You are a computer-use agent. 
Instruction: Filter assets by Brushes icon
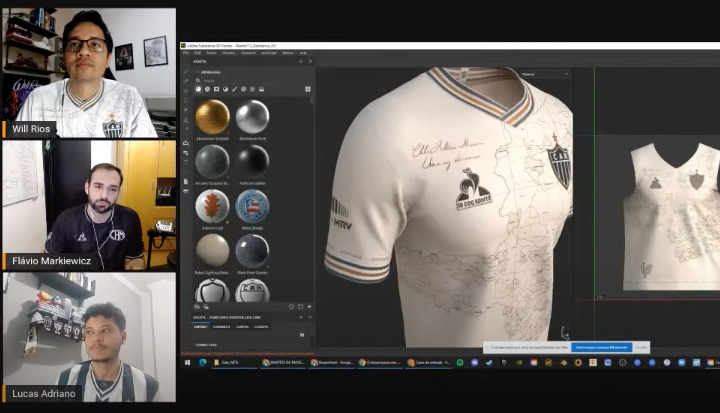click(235, 89)
